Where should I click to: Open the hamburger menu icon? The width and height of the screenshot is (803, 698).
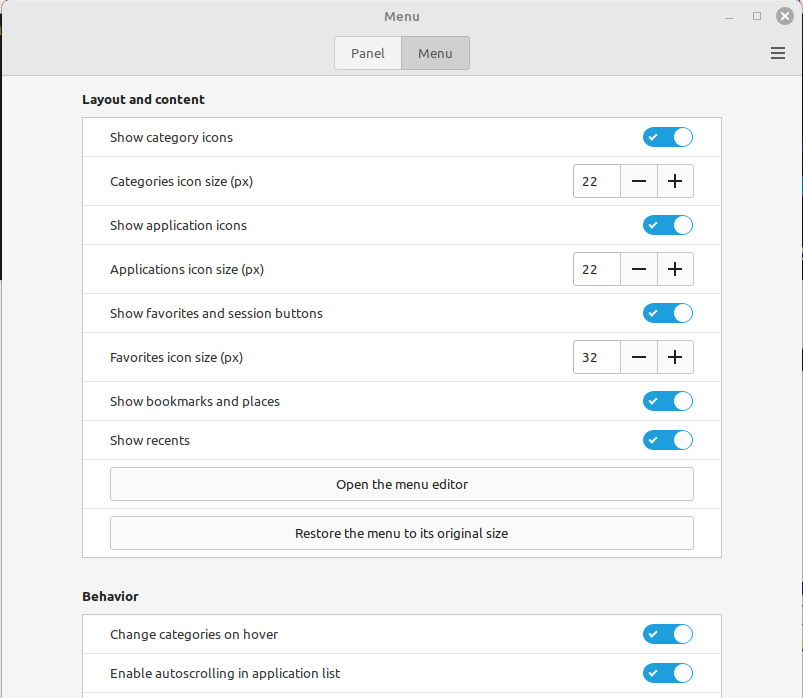tap(778, 54)
